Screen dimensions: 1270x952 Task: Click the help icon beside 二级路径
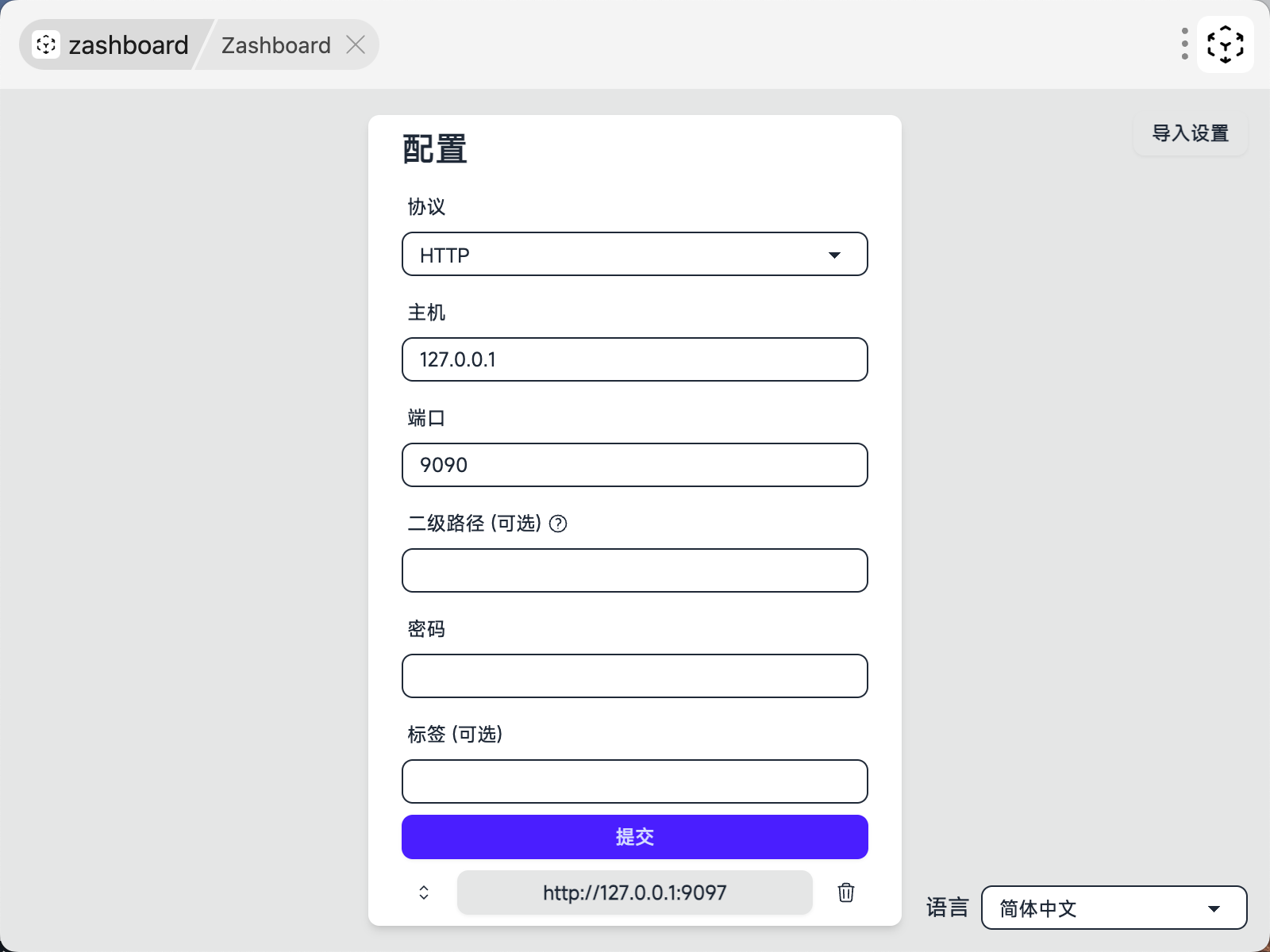[558, 524]
